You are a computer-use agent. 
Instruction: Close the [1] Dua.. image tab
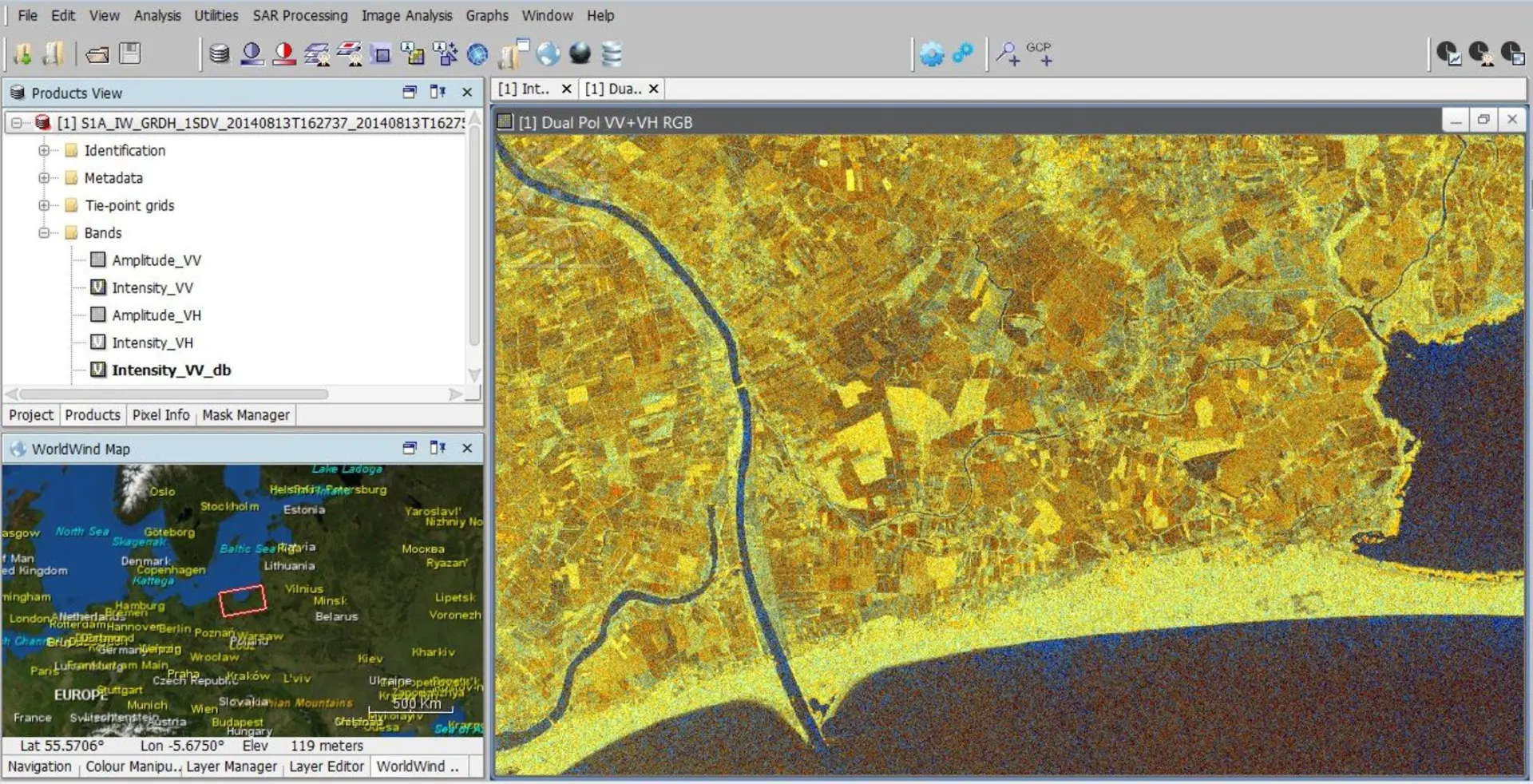[653, 89]
